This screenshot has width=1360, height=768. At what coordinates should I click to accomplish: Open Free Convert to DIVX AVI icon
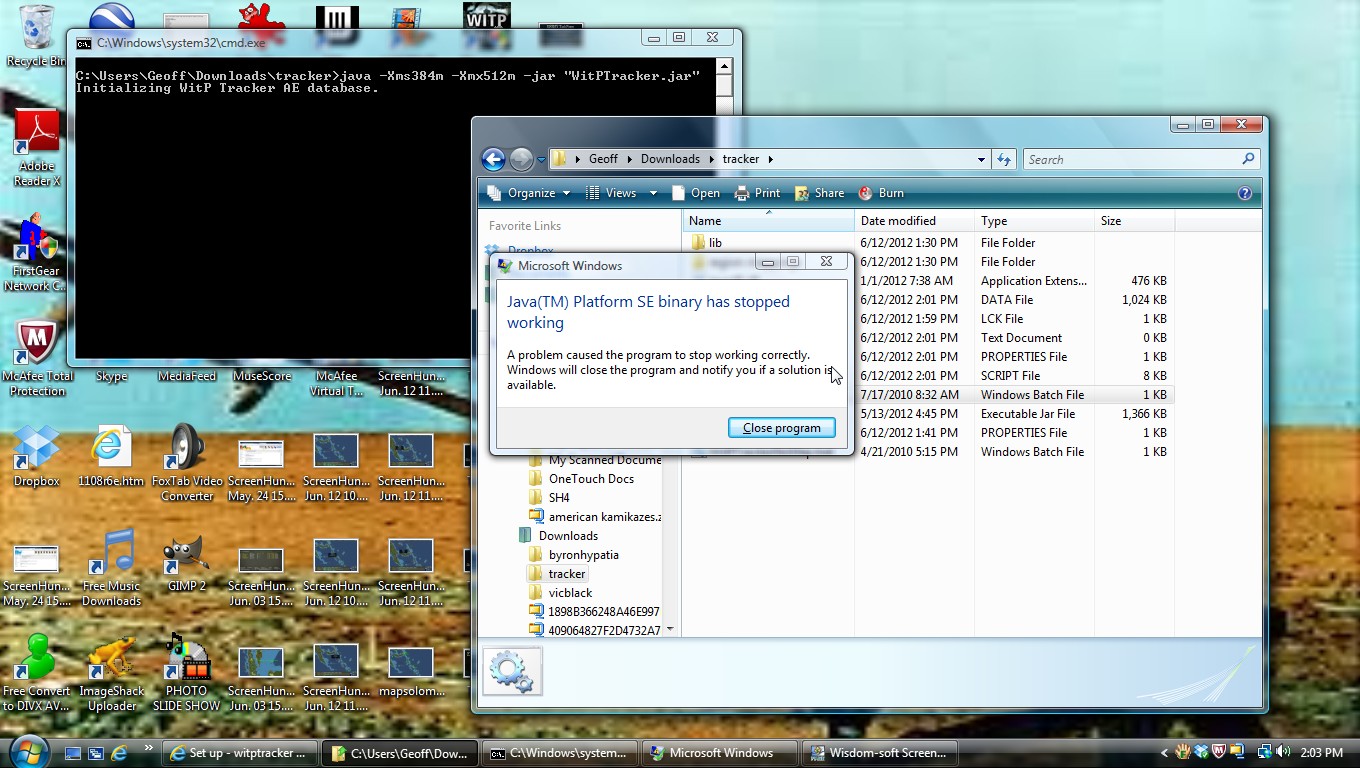[37, 672]
